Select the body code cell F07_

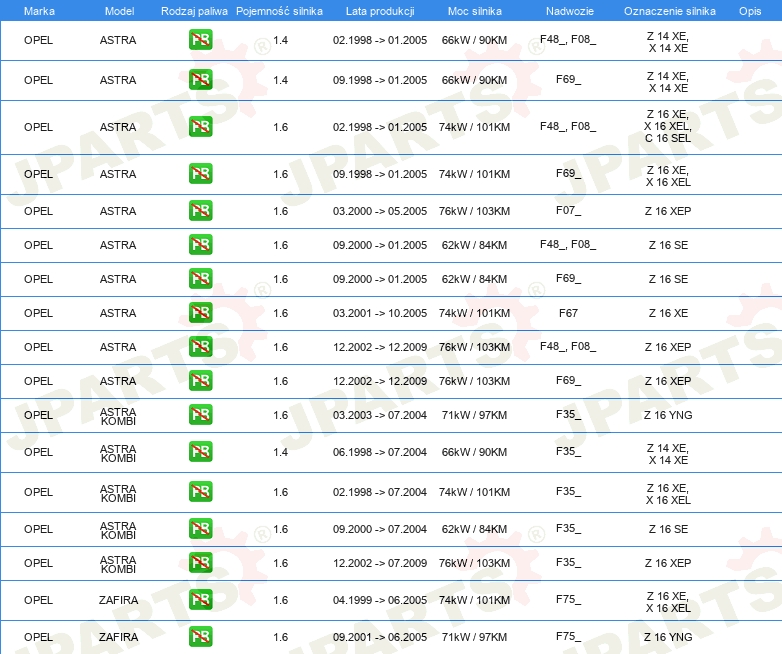568,211
